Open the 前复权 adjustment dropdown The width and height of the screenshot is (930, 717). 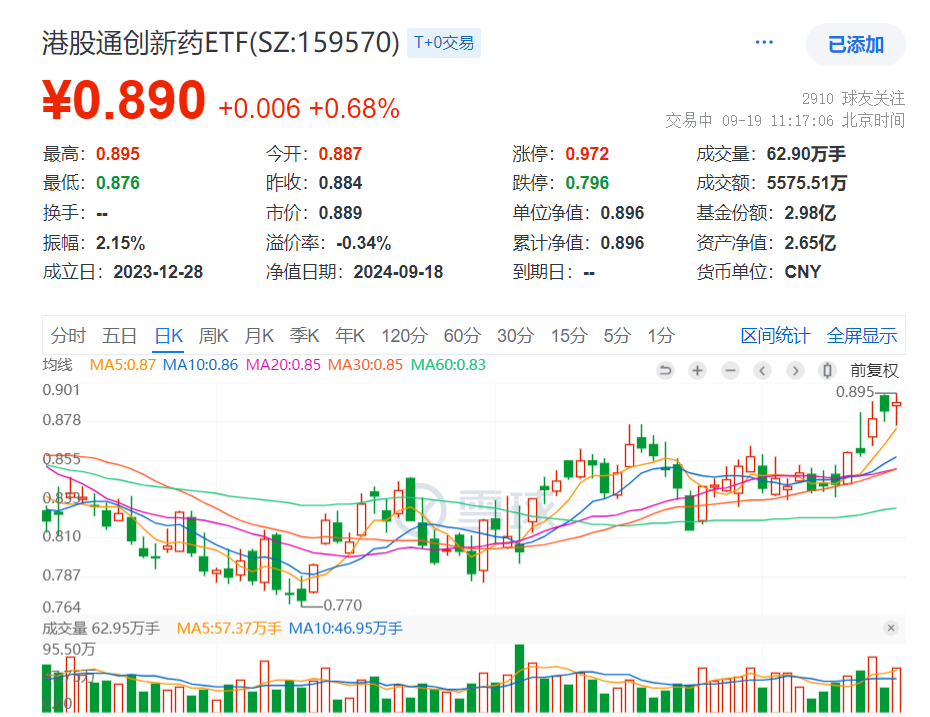pos(874,371)
